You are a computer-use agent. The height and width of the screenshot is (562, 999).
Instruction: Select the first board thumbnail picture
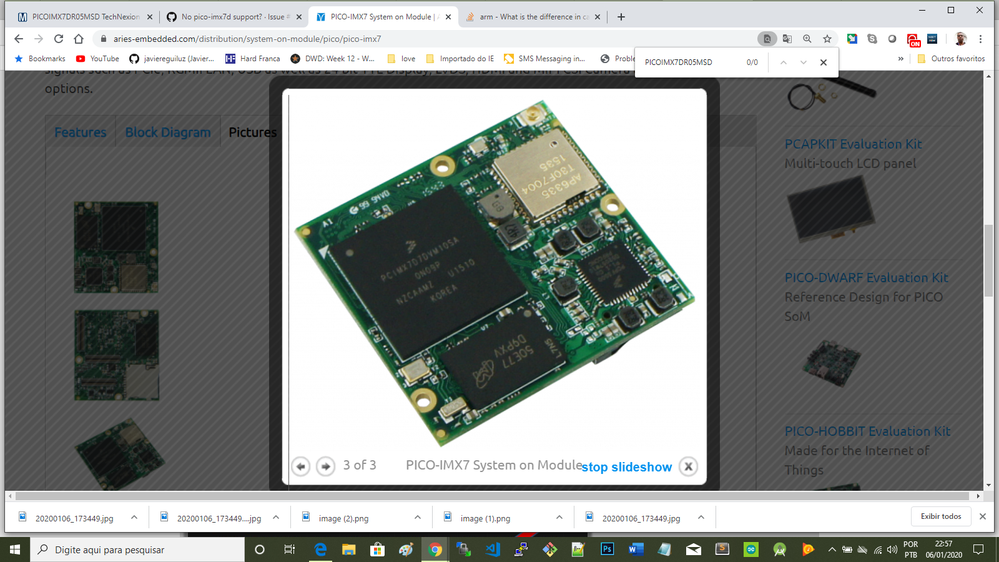click(116, 247)
